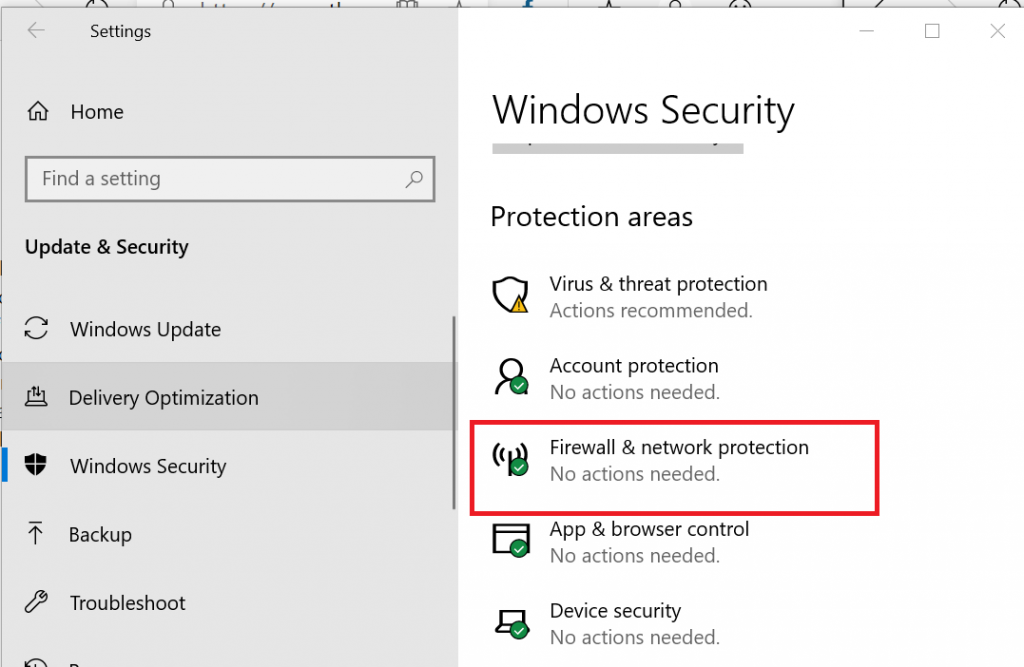Go back using the Settings back arrow
This screenshot has height=667, width=1024.
pyautogui.click(x=36, y=30)
